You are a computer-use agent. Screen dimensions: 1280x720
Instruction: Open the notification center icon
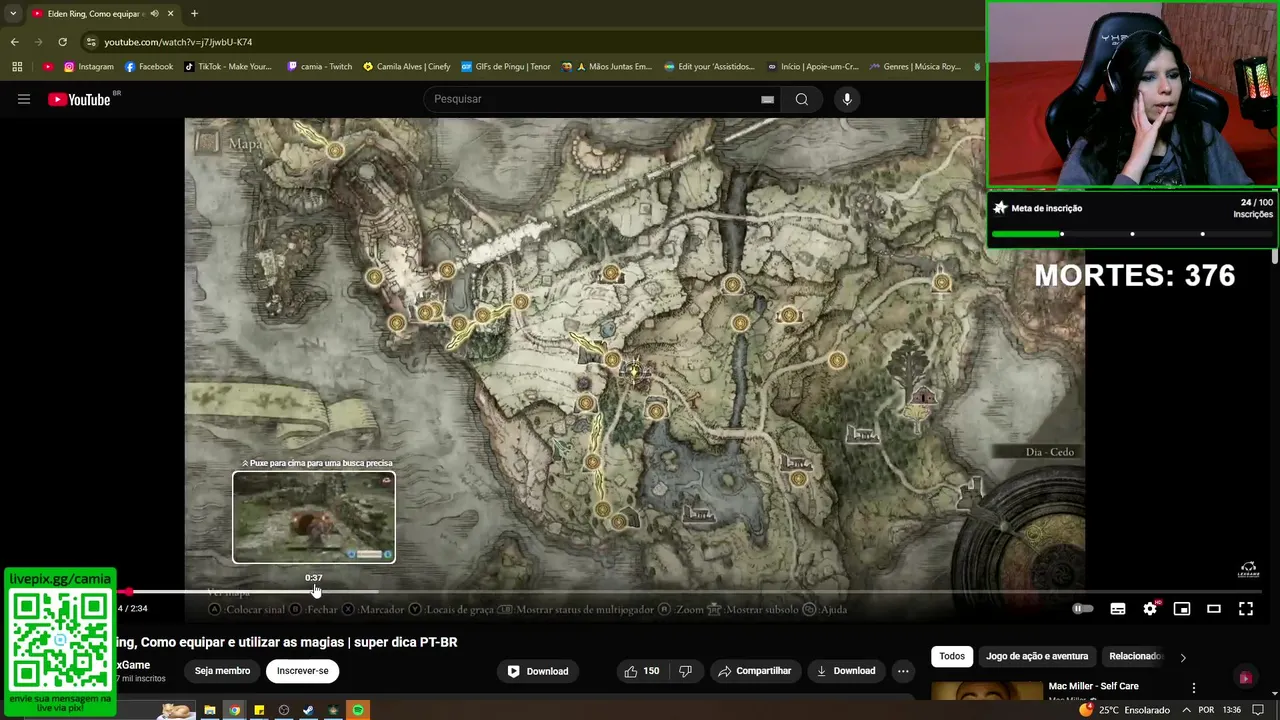click(x=1258, y=710)
